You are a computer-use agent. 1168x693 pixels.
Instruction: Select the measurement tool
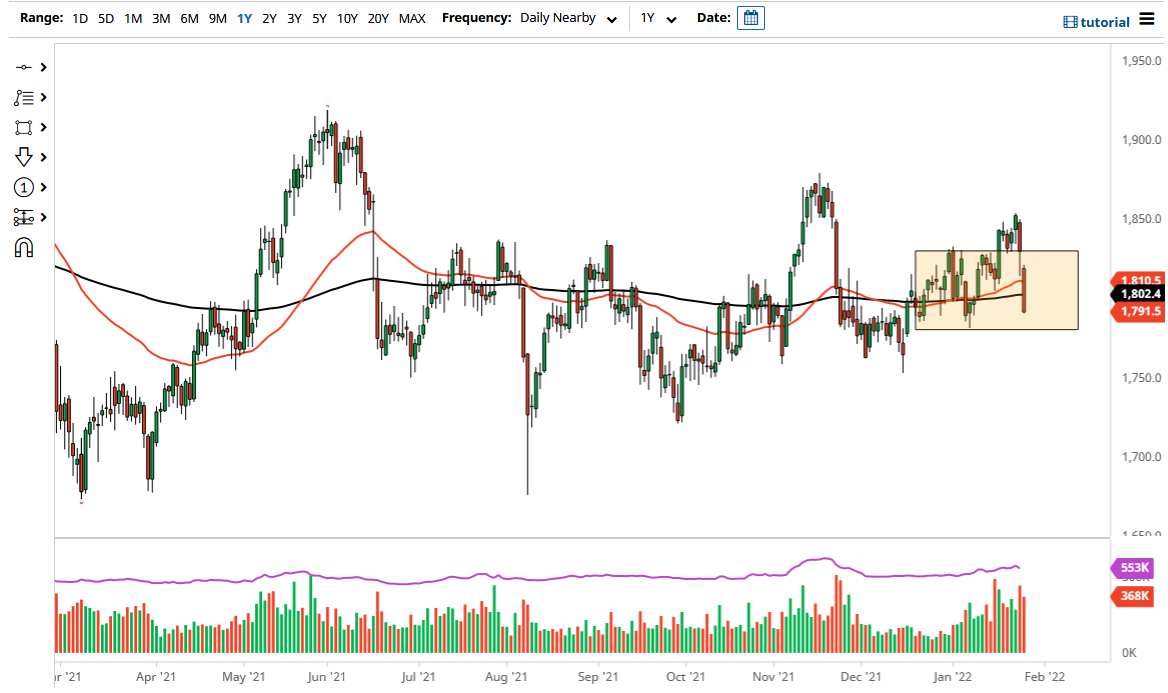coord(23,217)
